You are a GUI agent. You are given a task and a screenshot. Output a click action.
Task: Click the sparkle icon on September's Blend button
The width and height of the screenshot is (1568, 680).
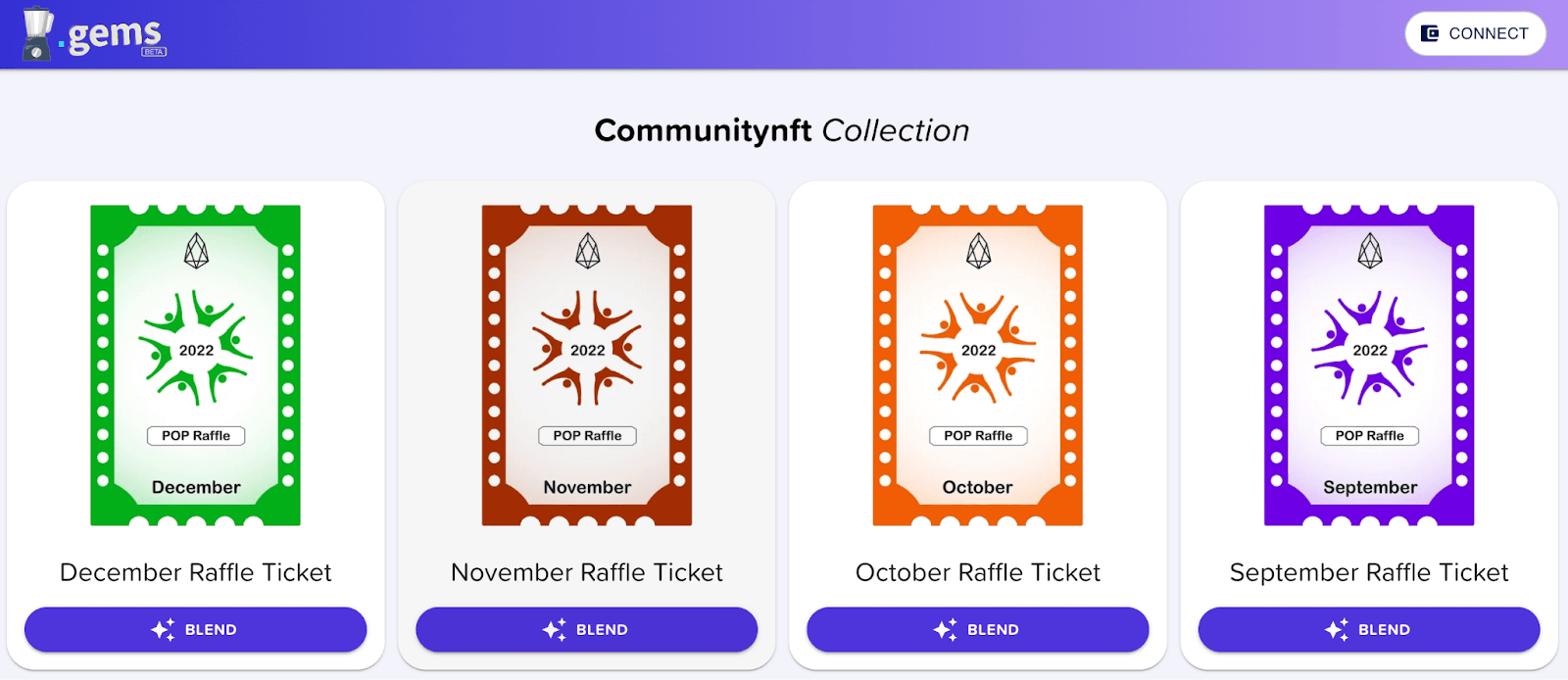1336,629
